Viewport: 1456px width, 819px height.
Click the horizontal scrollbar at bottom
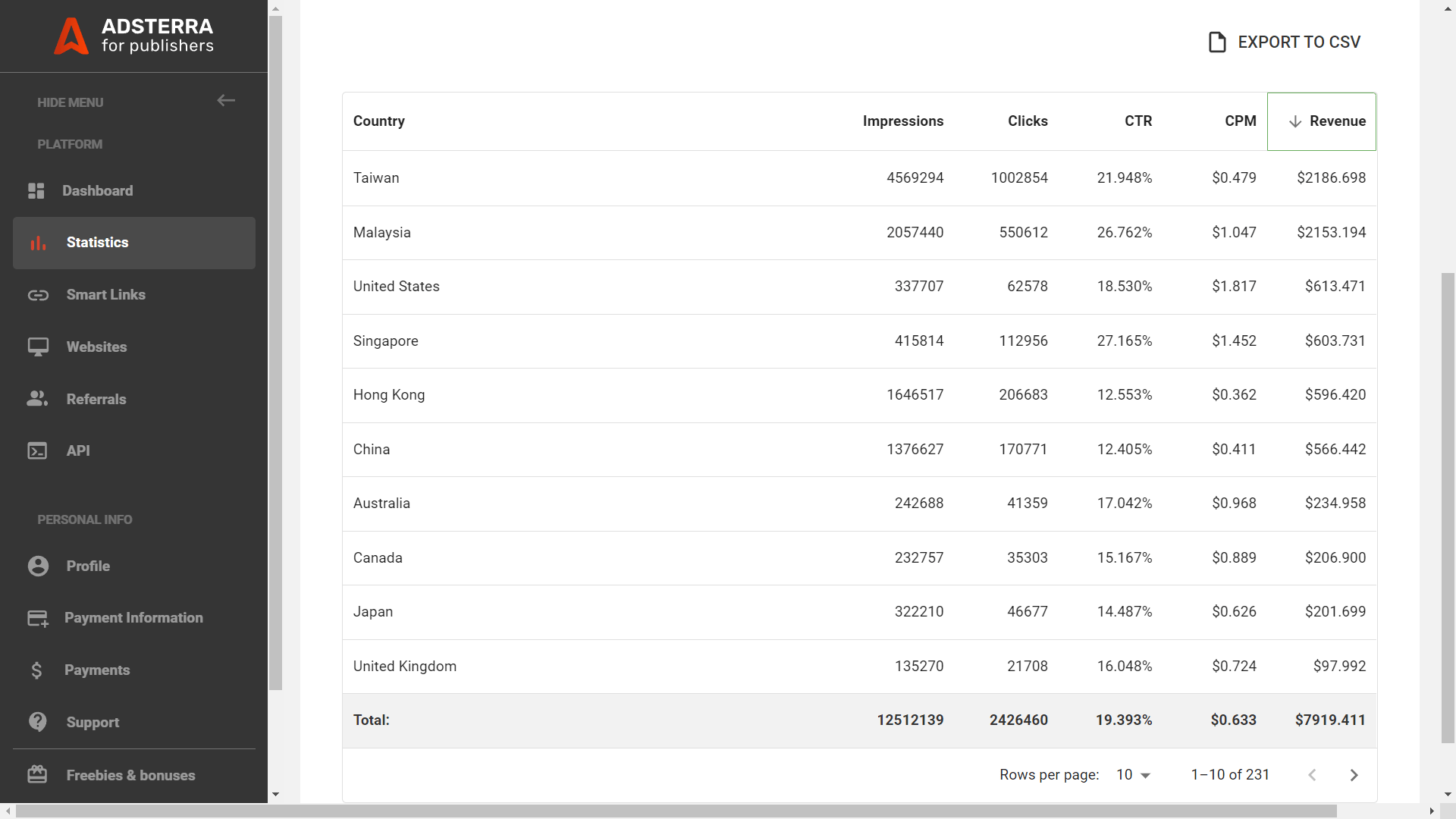[x=675, y=811]
